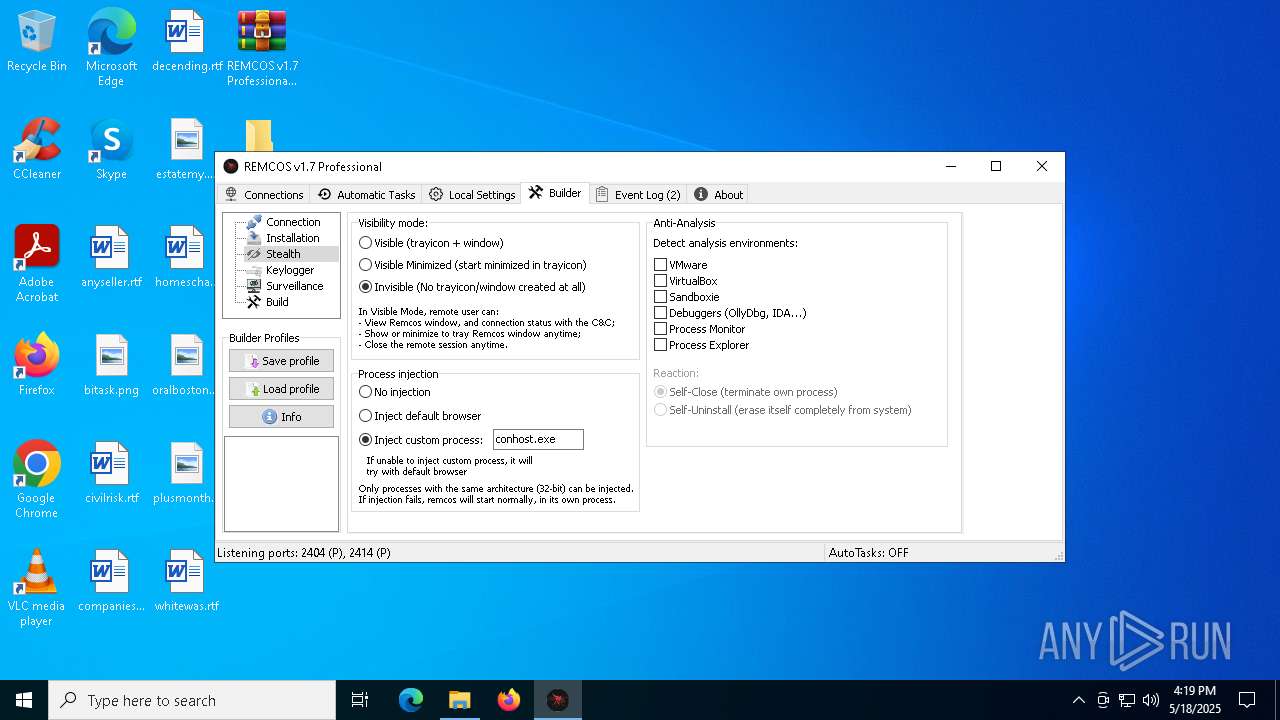
Task: Enable VirtualBox detection checkbox
Action: point(660,281)
